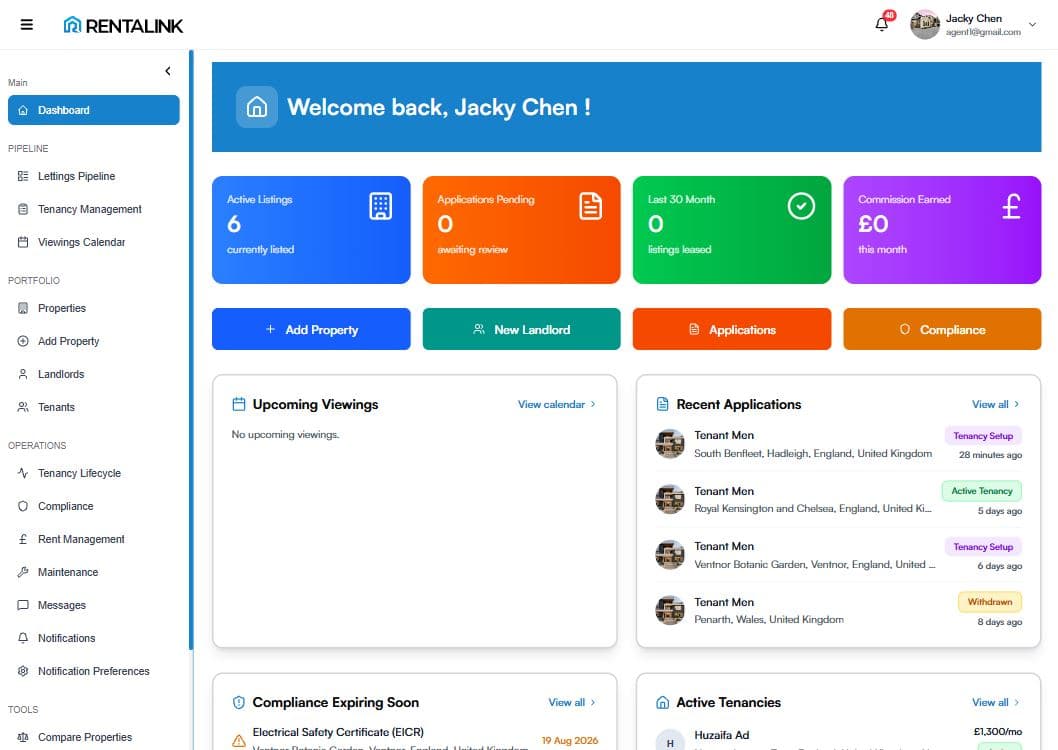Screen dimensions: 1058x750
Task: Open the Huzaifa Ad tenancy row
Action: (x=838, y=738)
